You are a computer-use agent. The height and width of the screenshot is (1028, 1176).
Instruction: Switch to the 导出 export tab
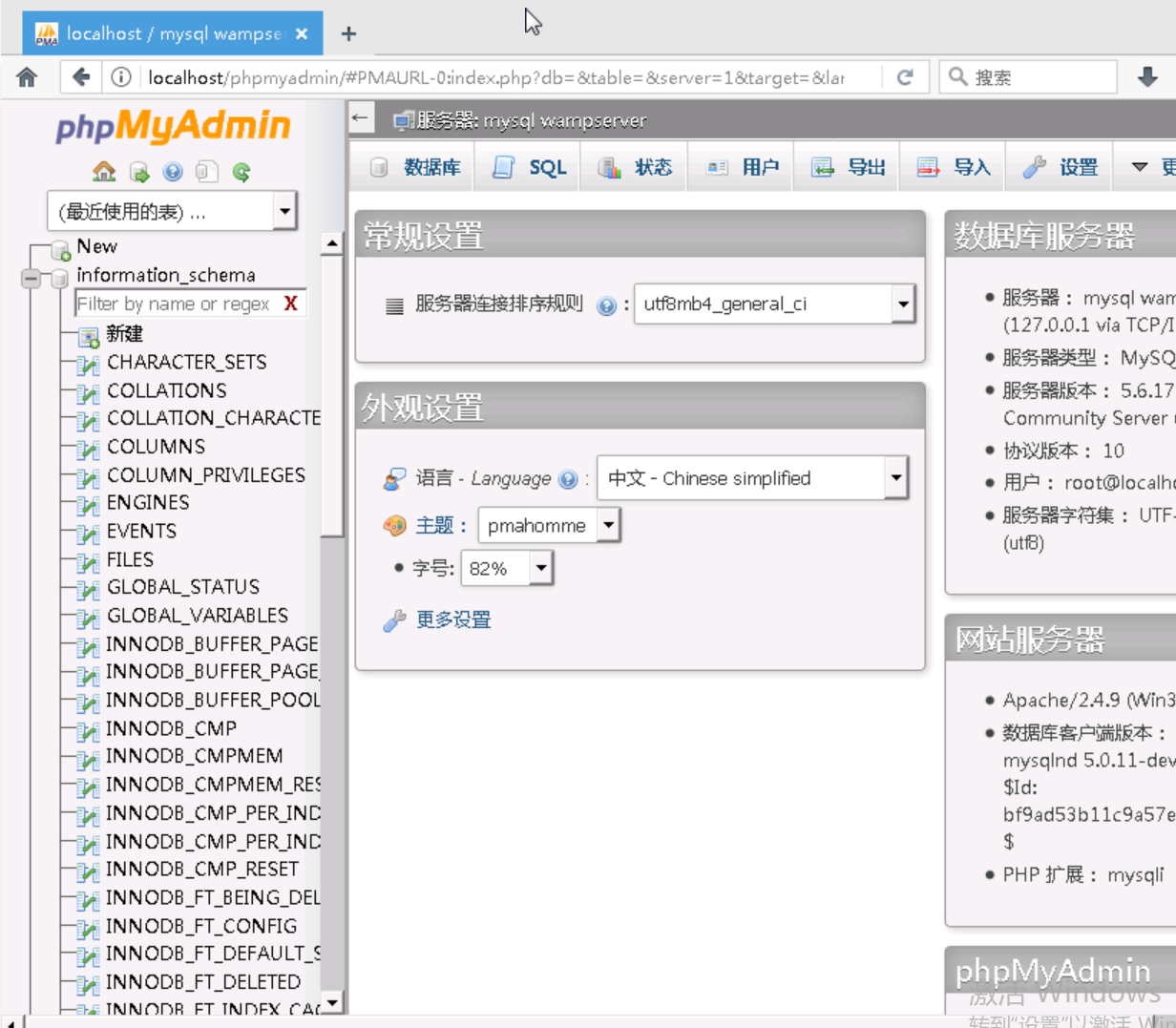pyautogui.click(x=848, y=167)
